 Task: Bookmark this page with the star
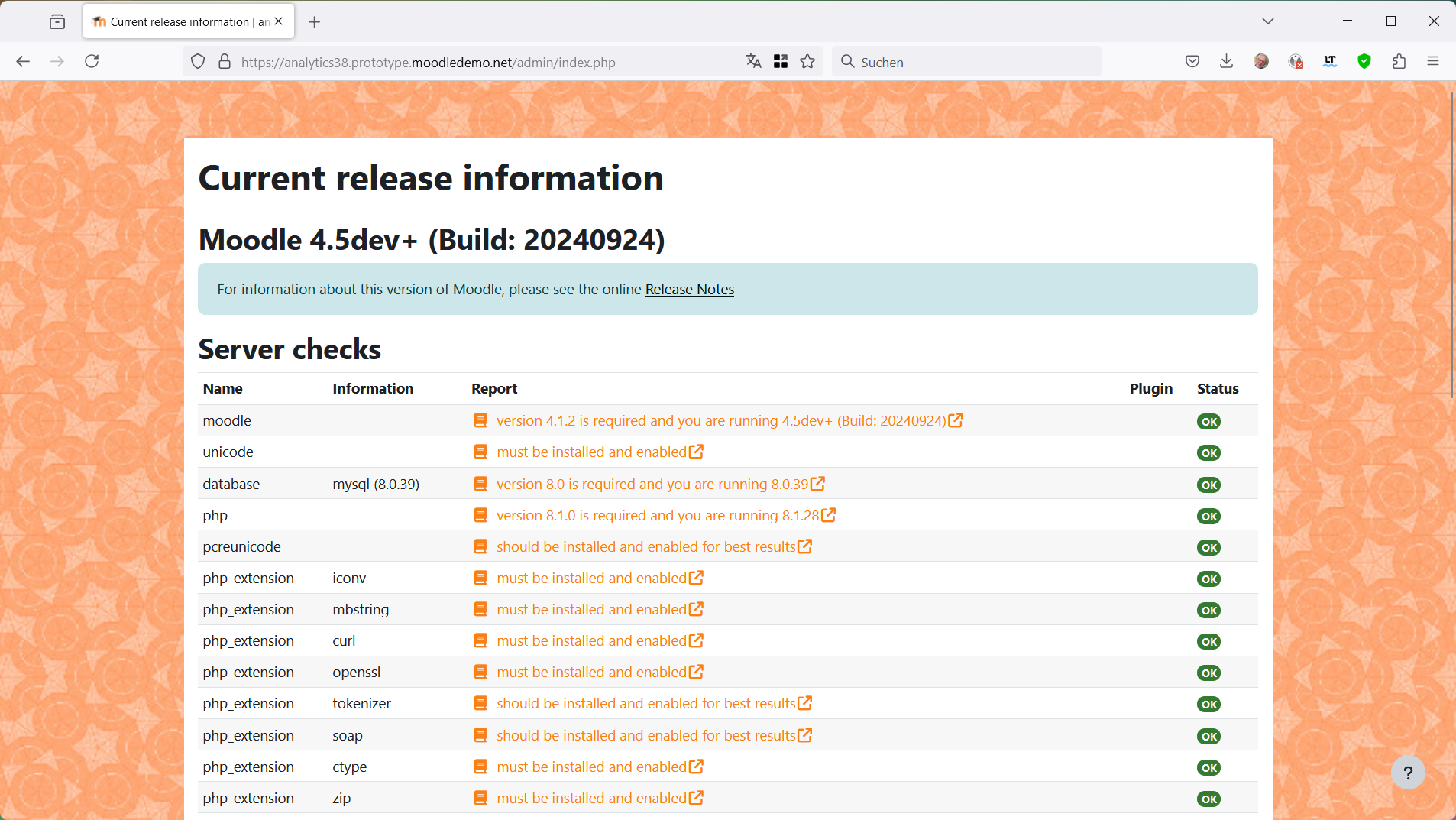[807, 62]
